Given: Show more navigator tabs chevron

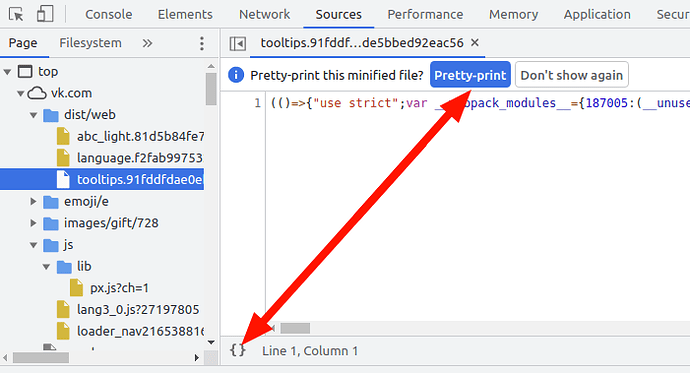Looking at the screenshot, I should (147, 43).
